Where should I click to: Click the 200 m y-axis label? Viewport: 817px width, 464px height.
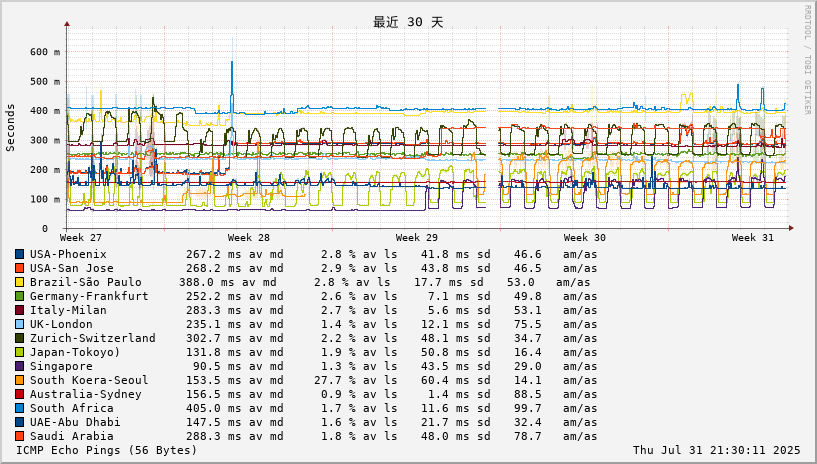[45, 170]
